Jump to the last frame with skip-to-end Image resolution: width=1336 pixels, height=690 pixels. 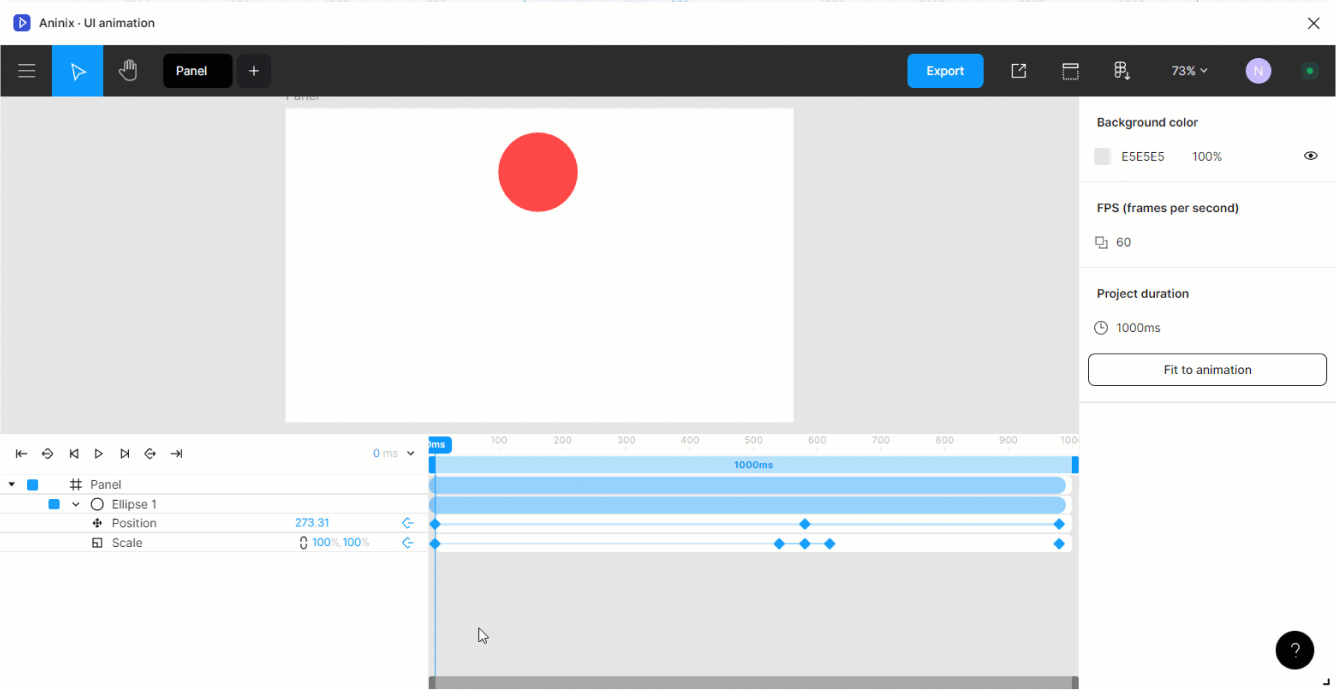[176, 453]
